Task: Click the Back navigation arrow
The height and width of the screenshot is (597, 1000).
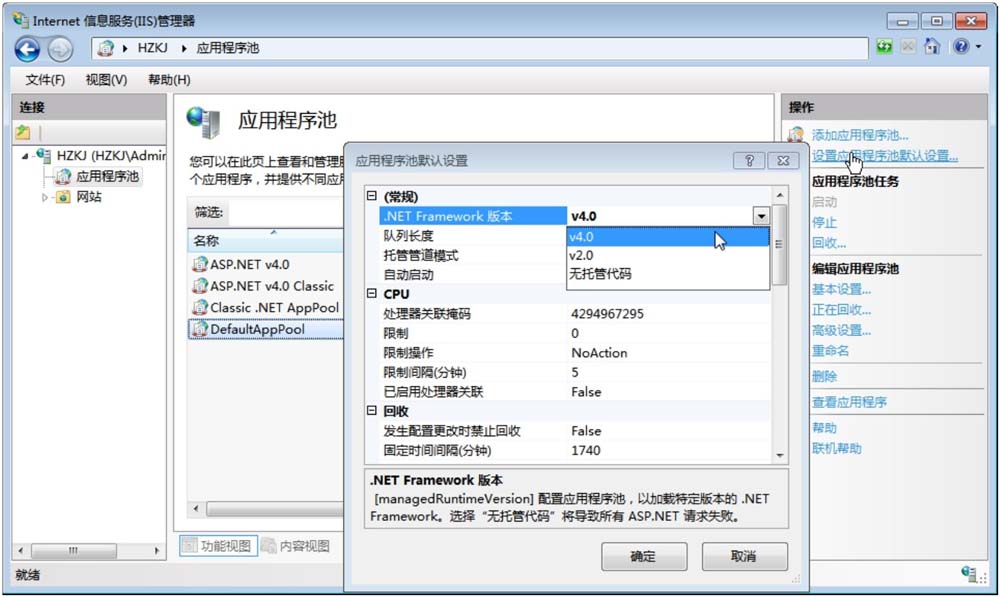Action: [x=27, y=49]
